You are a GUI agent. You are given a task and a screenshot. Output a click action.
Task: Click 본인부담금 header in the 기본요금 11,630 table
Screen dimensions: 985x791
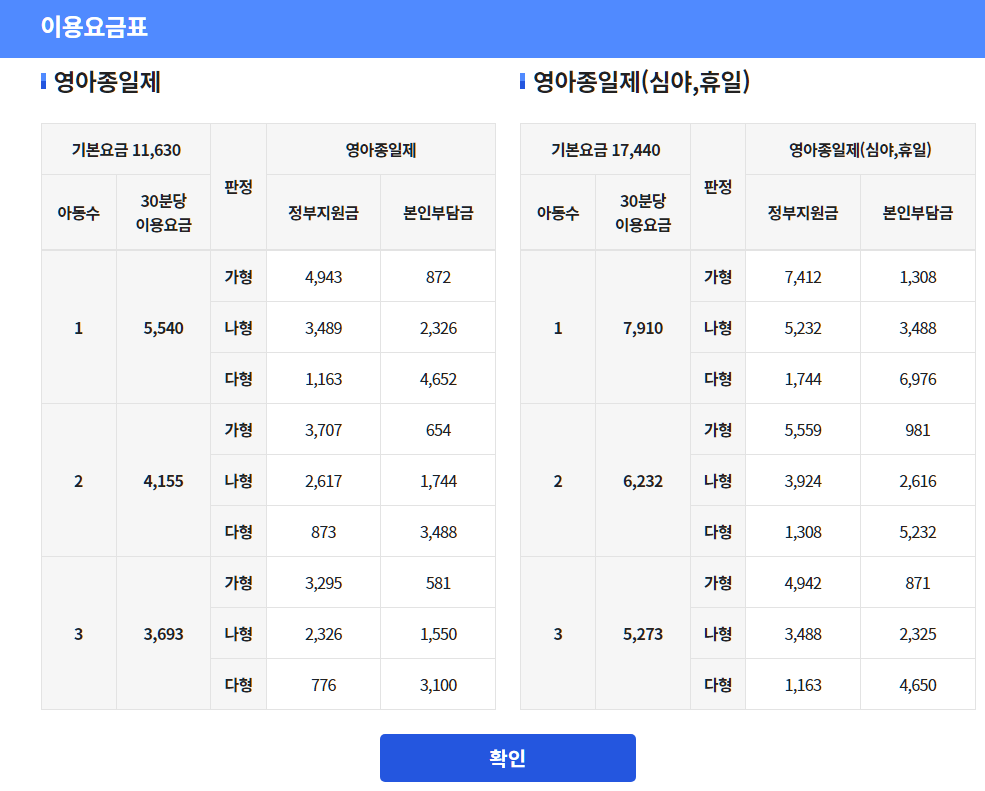tap(438, 212)
